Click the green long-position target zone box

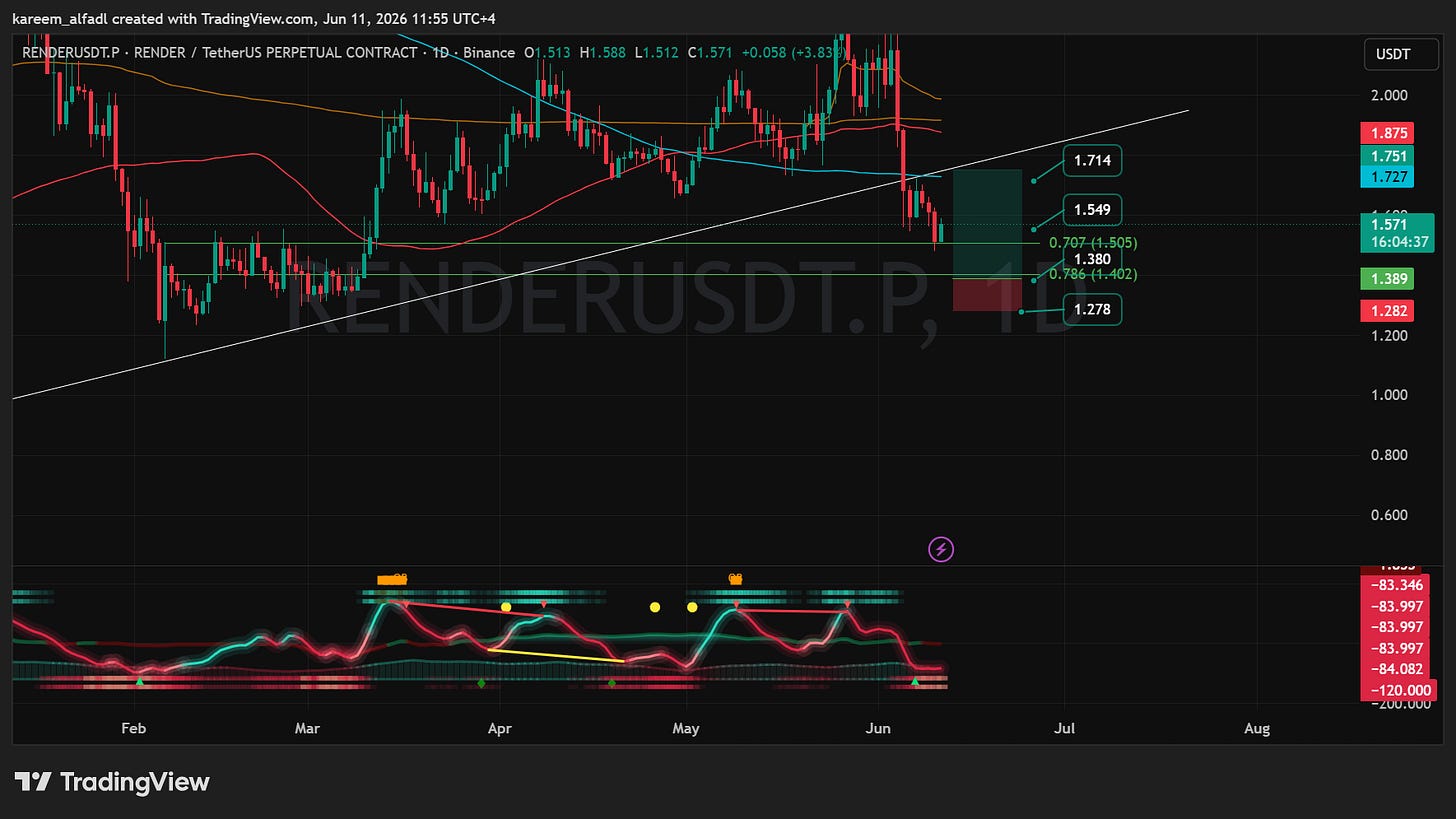(x=987, y=224)
